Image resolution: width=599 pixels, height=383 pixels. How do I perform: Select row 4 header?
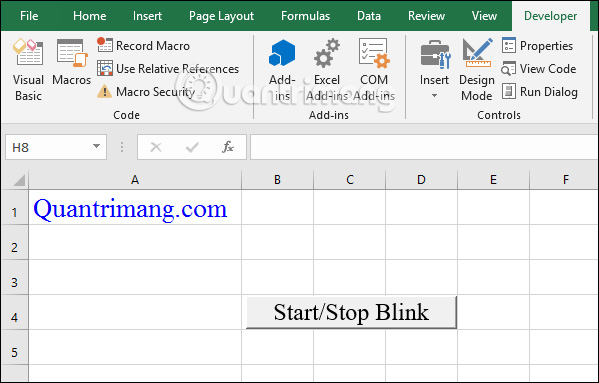(x=15, y=313)
